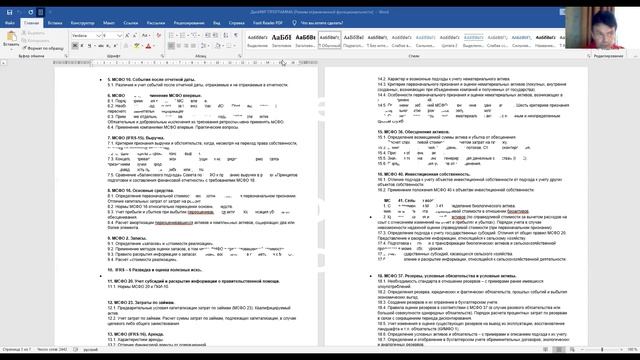Toggle paragraph marks display
640x360 pixels.
point(236,36)
